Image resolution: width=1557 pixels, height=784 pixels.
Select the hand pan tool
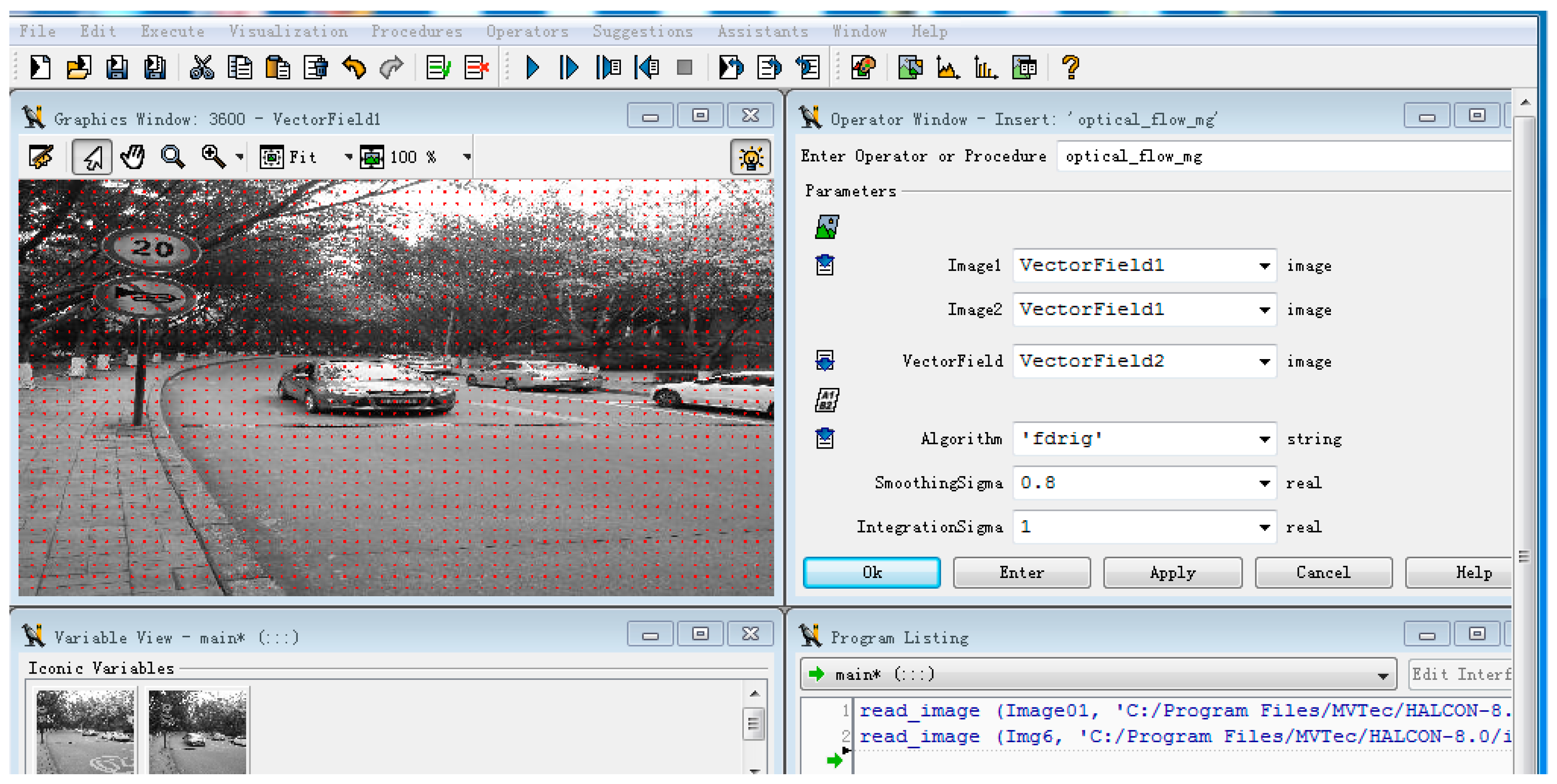tap(132, 157)
